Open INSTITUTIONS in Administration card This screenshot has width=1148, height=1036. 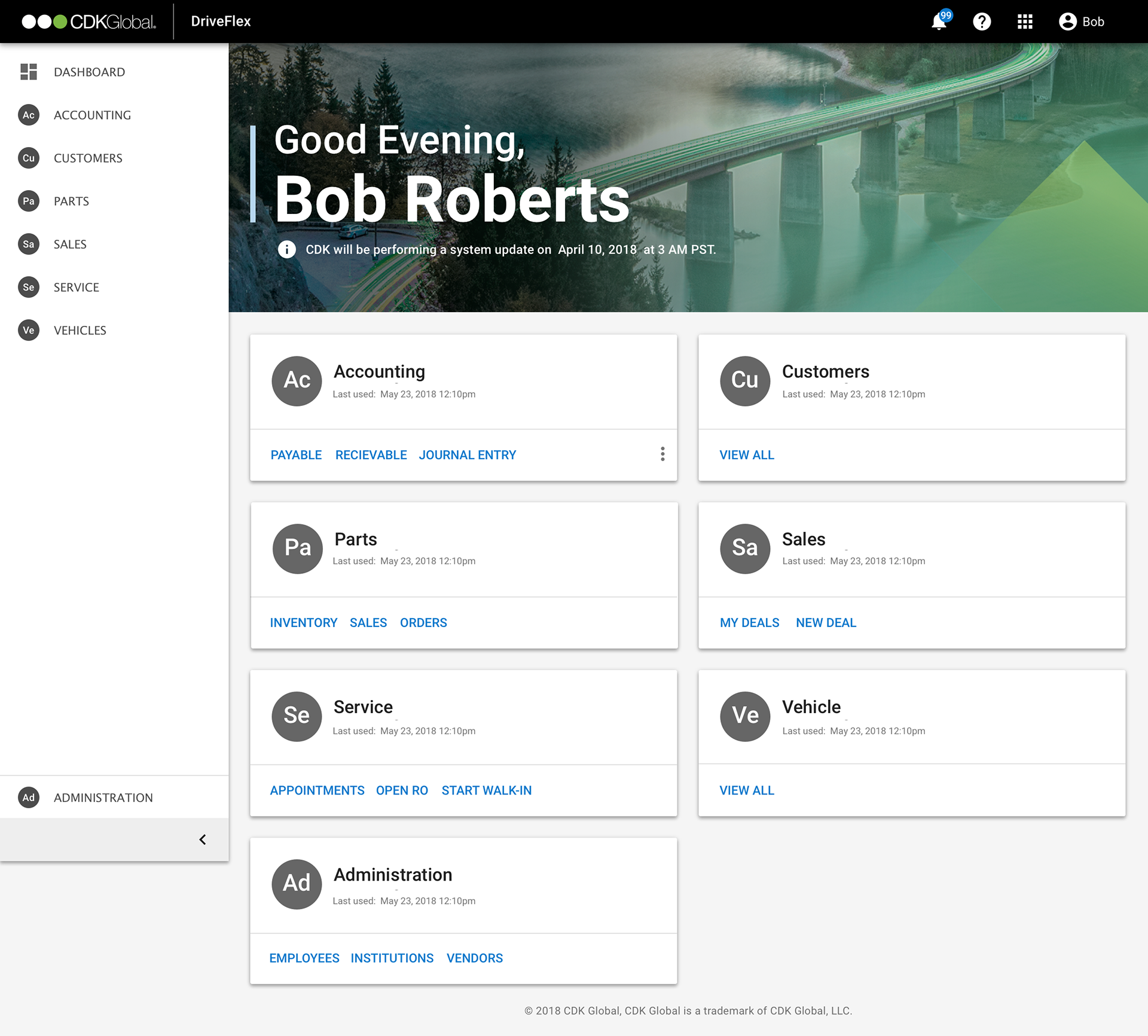pyautogui.click(x=392, y=958)
